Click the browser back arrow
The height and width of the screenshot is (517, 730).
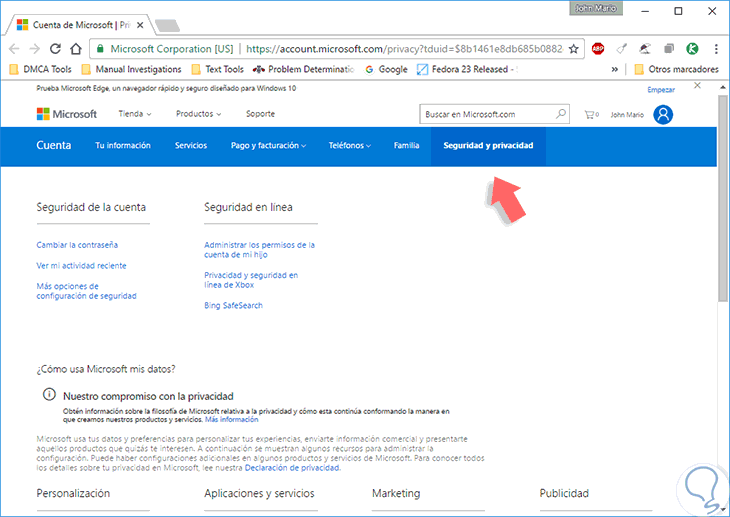click(14, 49)
